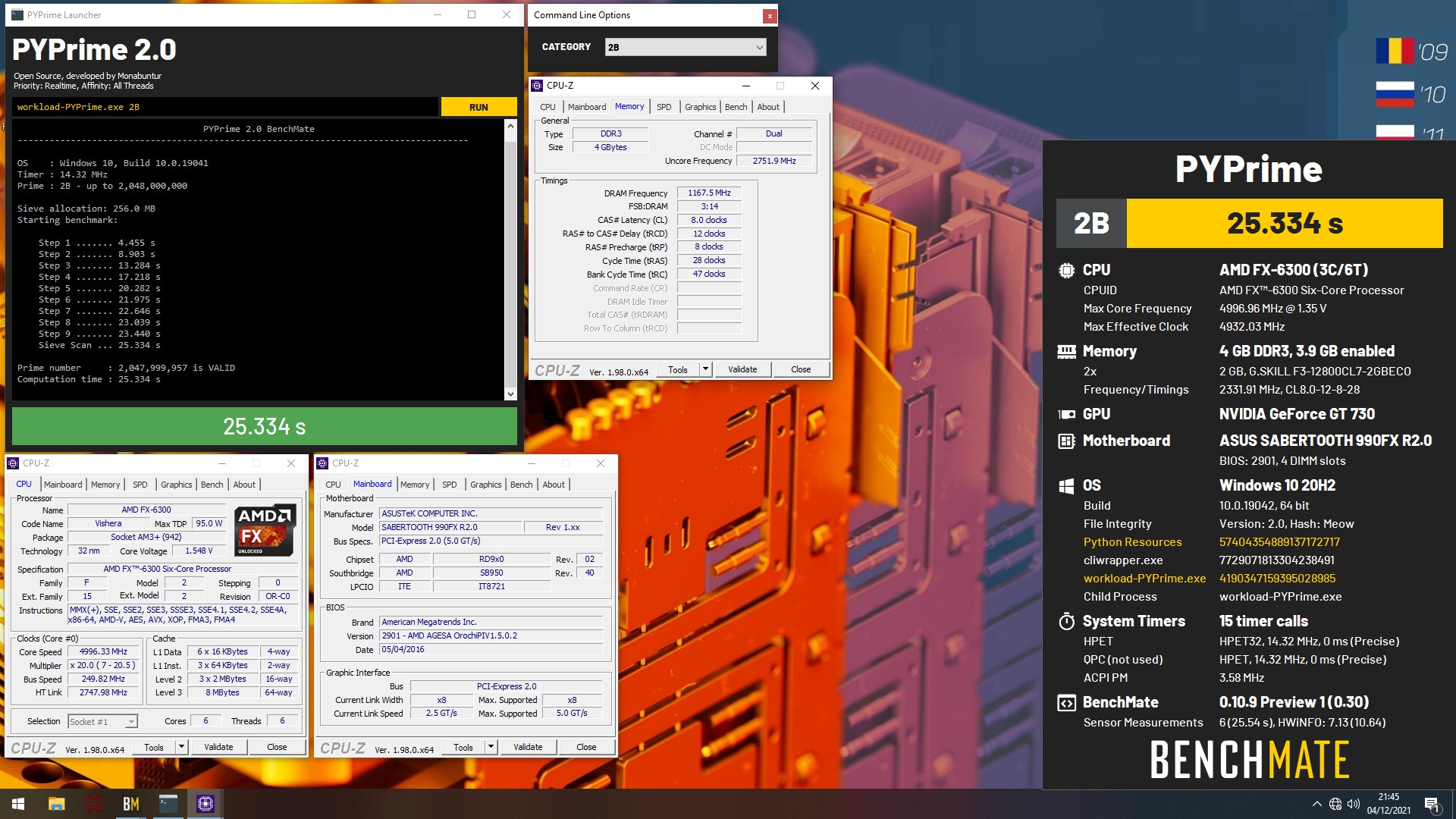
Task: Open the notification center icon
Action: pos(1431,804)
